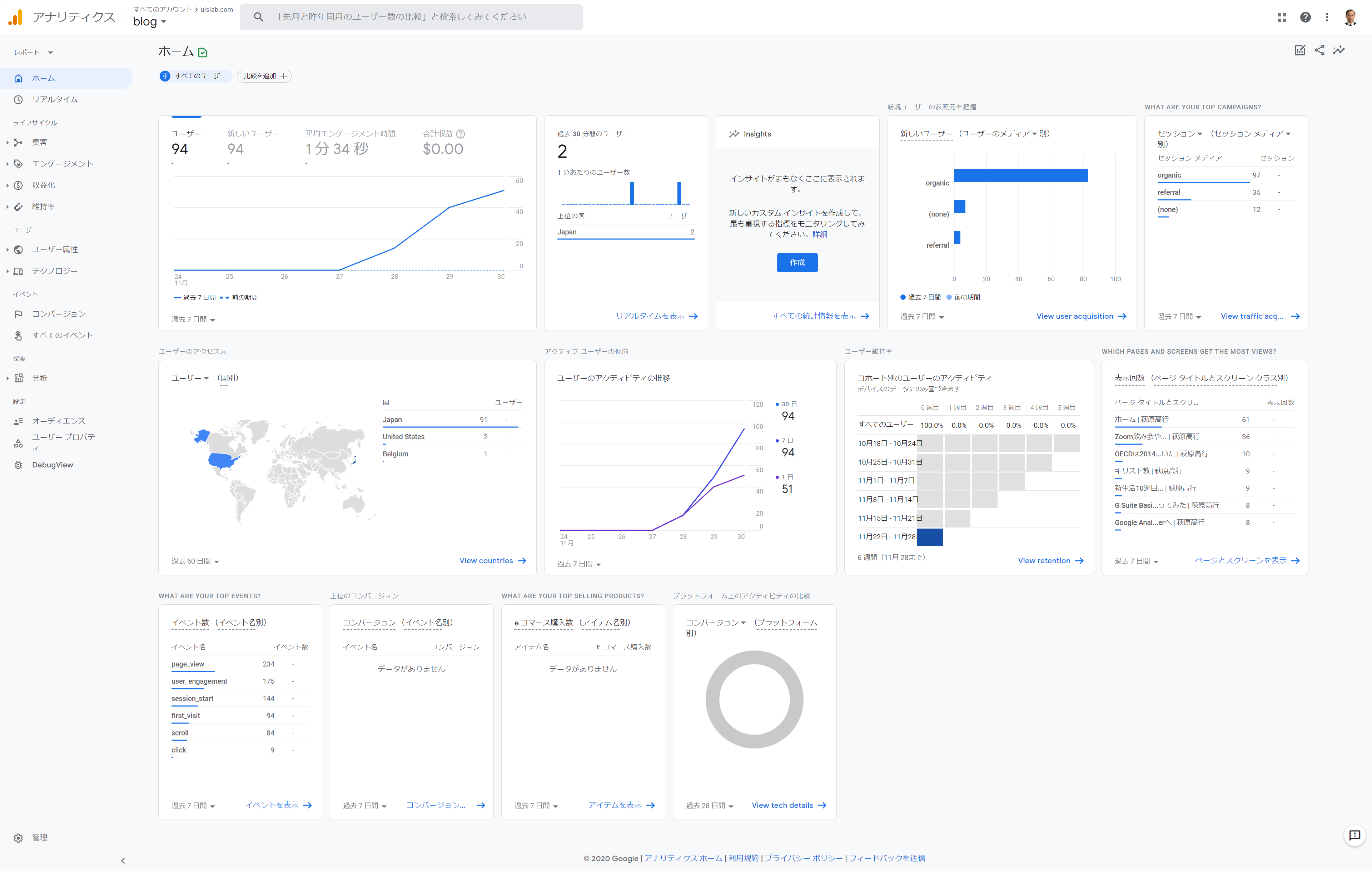
Task: Open the コンバージョン dropdown on platform card
Action: click(716, 622)
